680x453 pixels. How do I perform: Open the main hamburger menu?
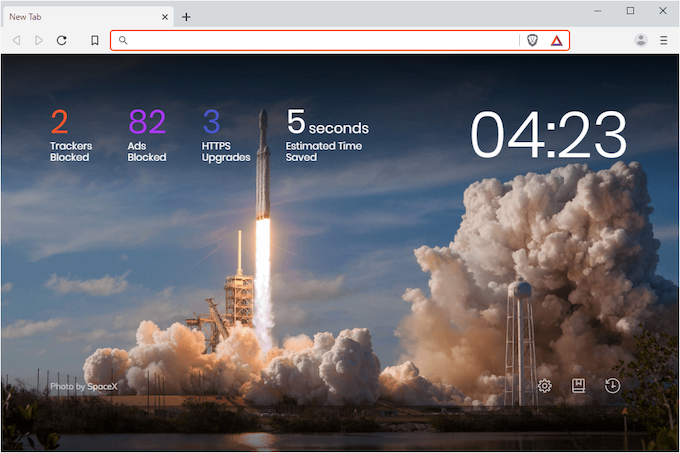click(664, 40)
